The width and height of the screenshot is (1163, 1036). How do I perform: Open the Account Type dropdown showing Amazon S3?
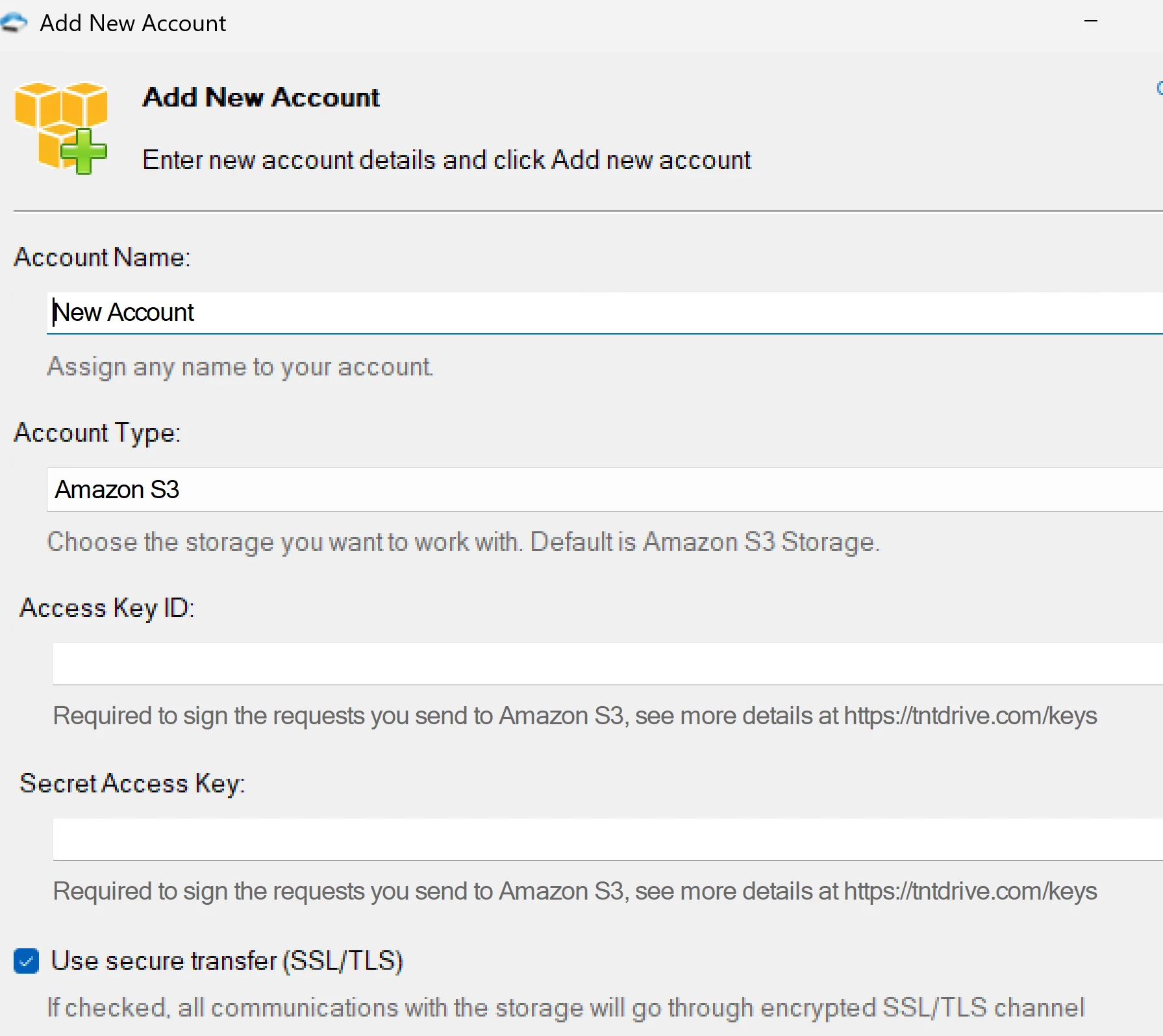click(x=604, y=489)
